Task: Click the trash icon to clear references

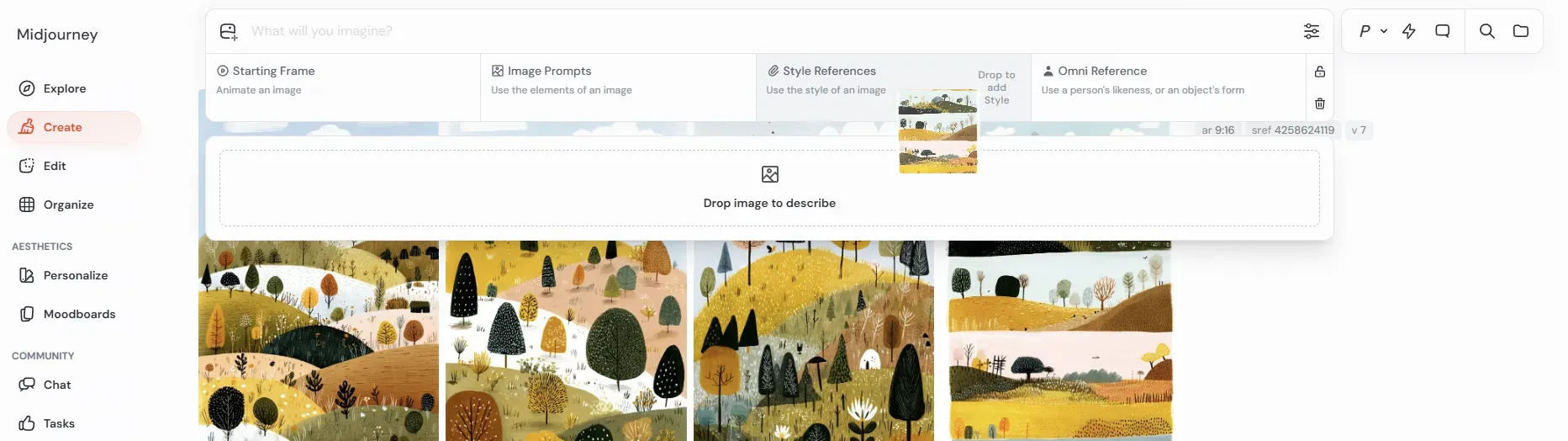Action: pos(1320,104)
